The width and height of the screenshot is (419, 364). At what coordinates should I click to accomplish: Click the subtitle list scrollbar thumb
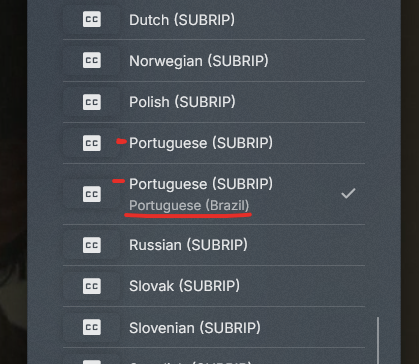click(378, 340)
